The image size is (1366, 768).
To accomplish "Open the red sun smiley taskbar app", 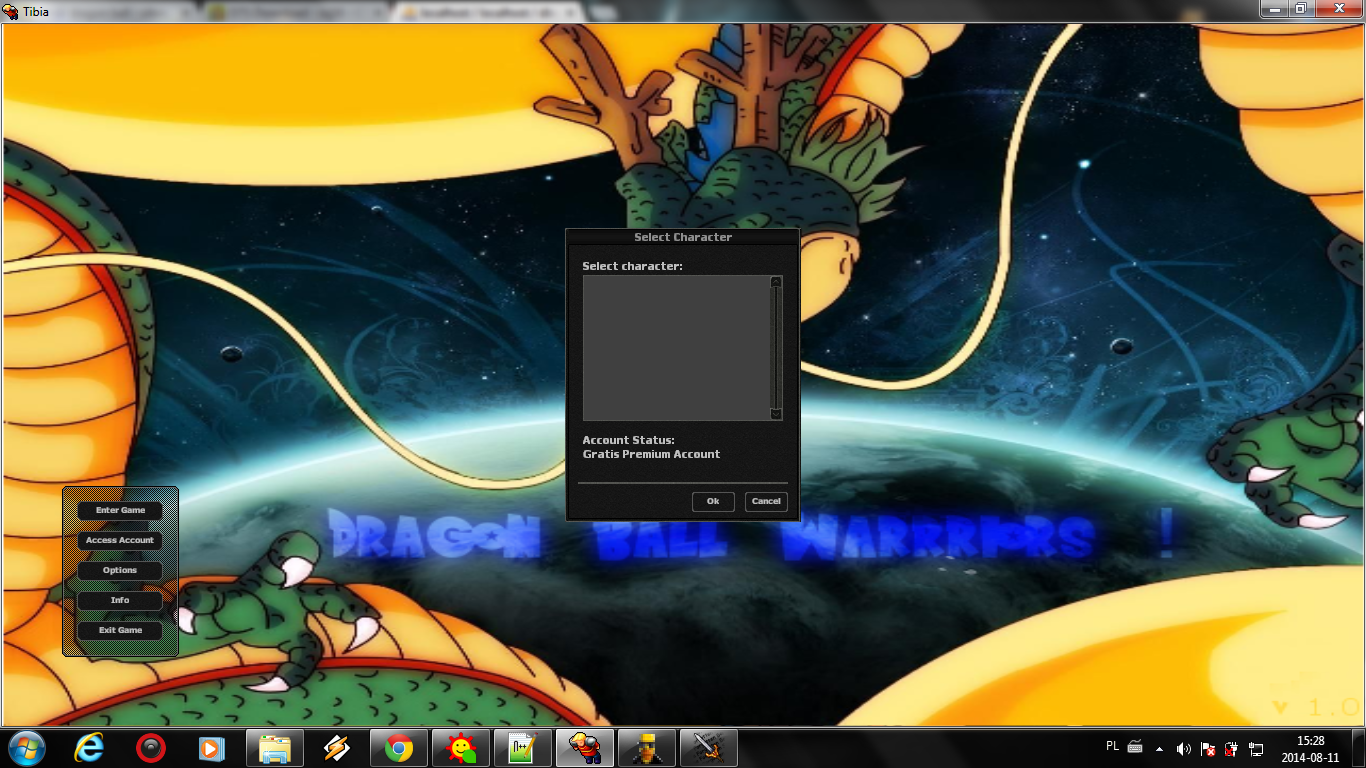I will pyautogui.click(x=461, y=747).
